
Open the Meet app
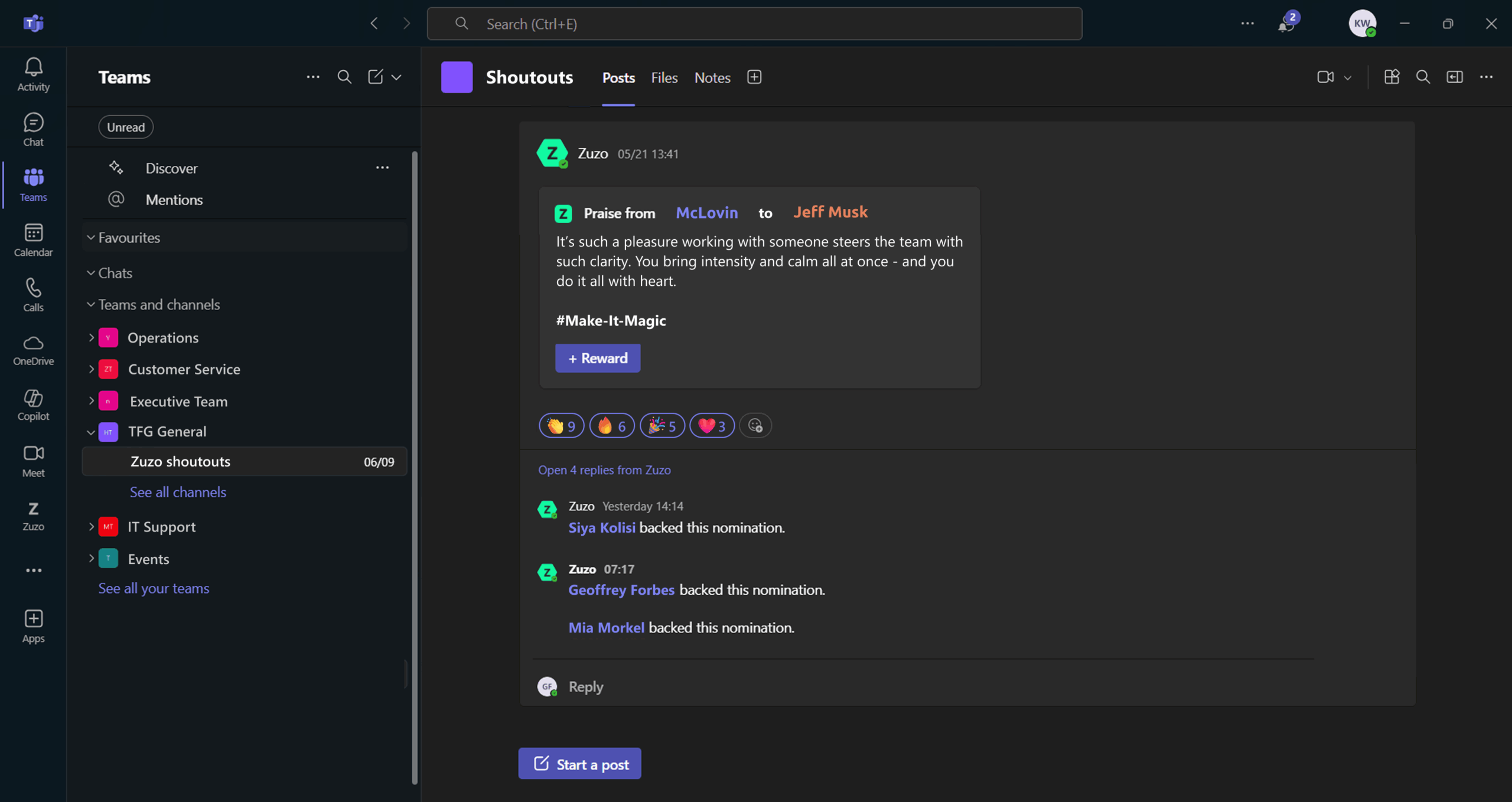point(33,461)
